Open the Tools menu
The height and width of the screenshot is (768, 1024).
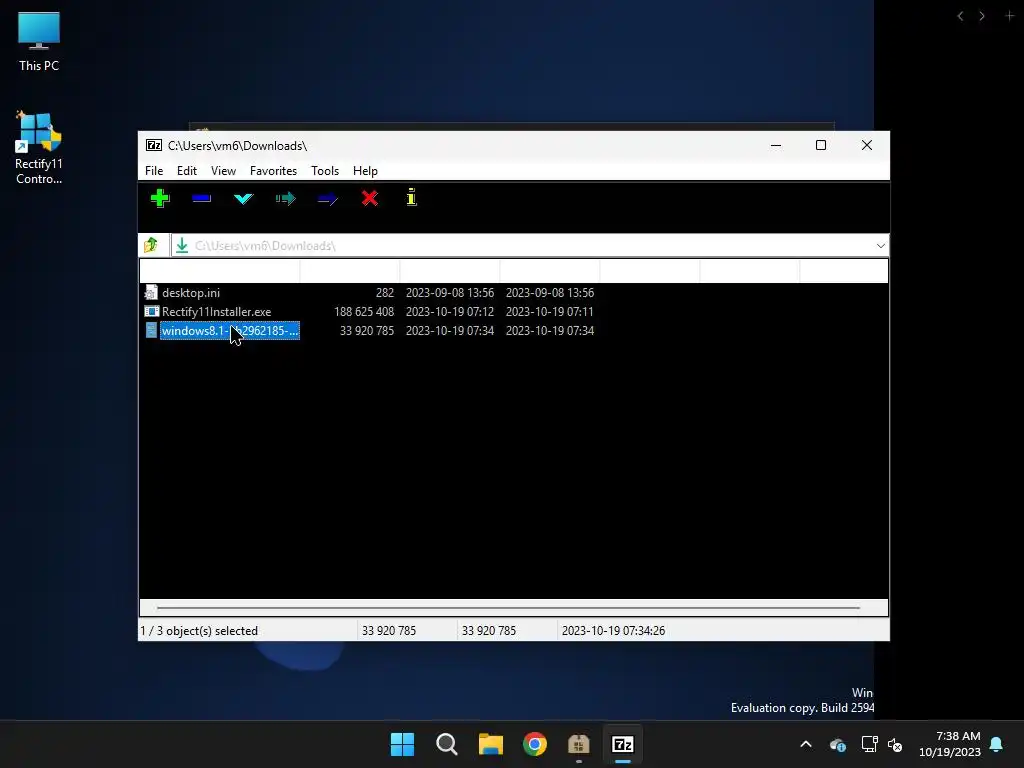point(325,170)
